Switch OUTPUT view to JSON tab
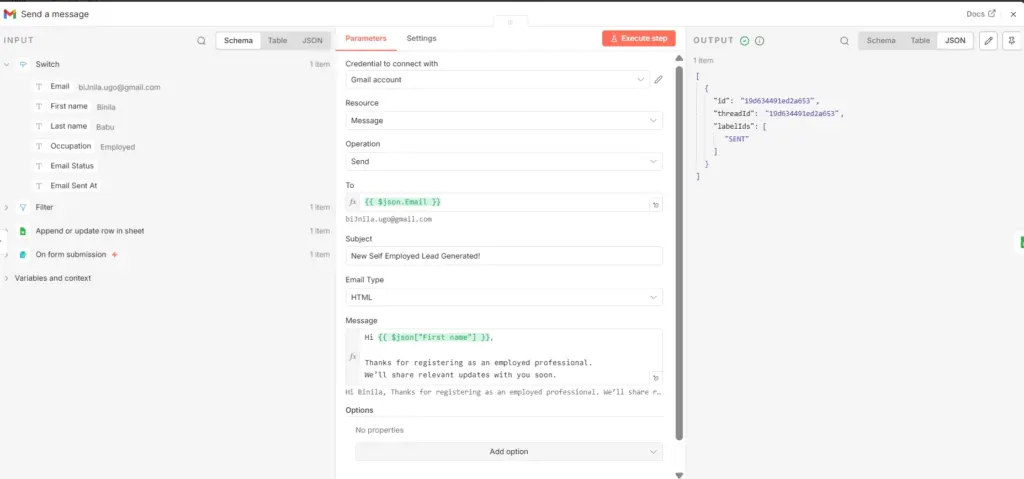Viewport: 1024px width, 479px height. [x=955, y=41]
